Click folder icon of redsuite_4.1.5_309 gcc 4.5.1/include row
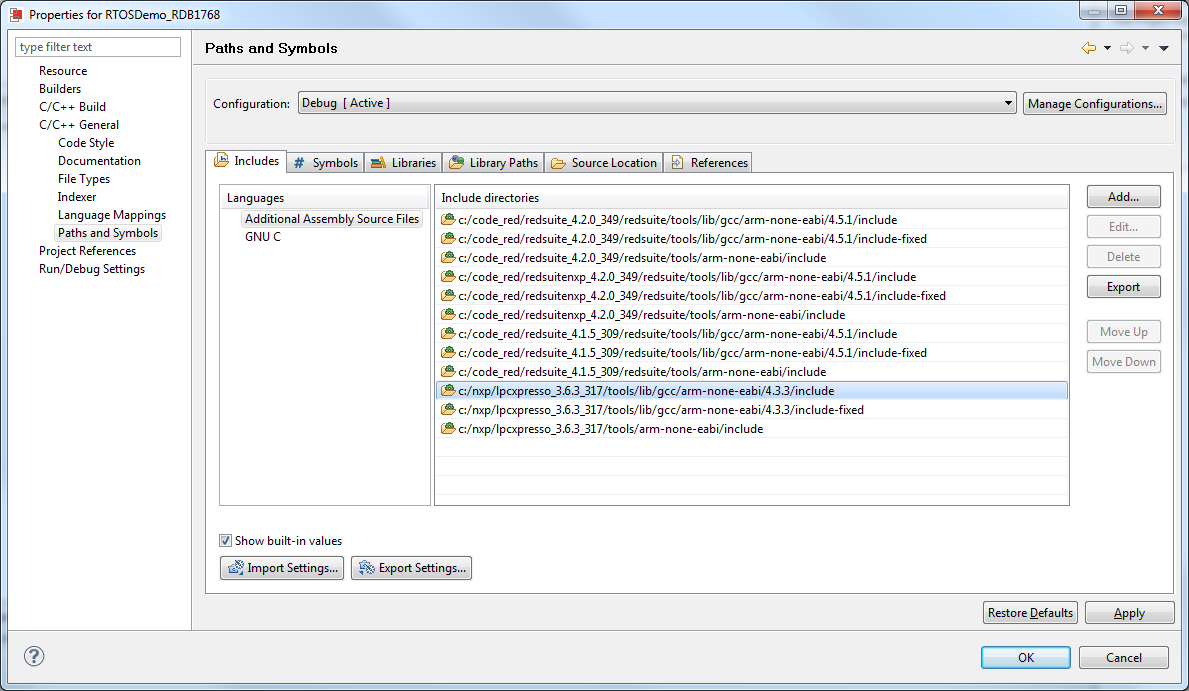Screen dimensions: 1189x691 (448, 333)
